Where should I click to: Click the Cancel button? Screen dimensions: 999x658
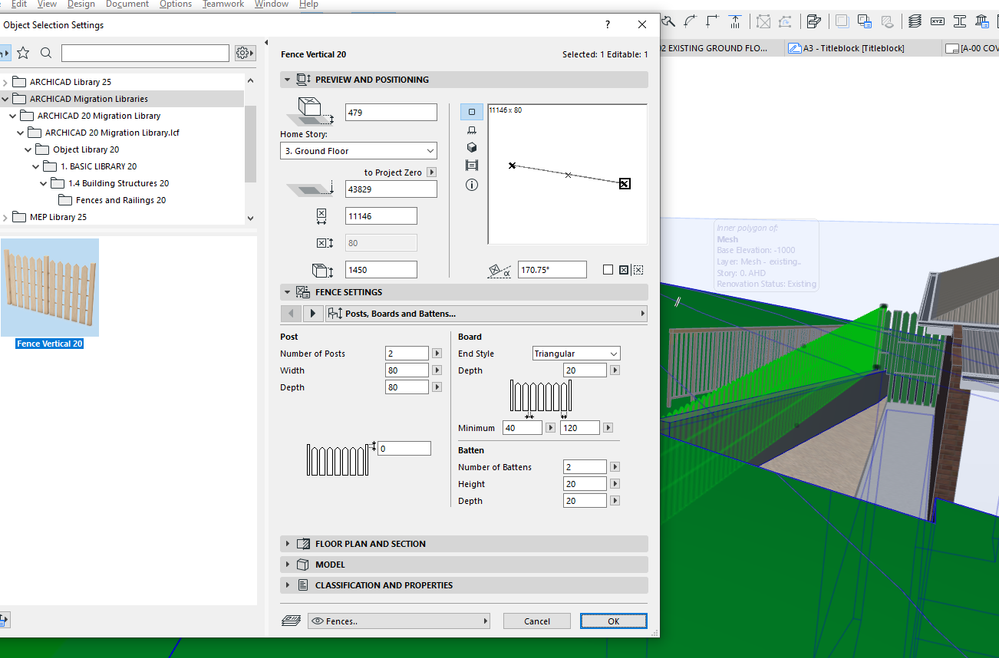tap(537, 621)
